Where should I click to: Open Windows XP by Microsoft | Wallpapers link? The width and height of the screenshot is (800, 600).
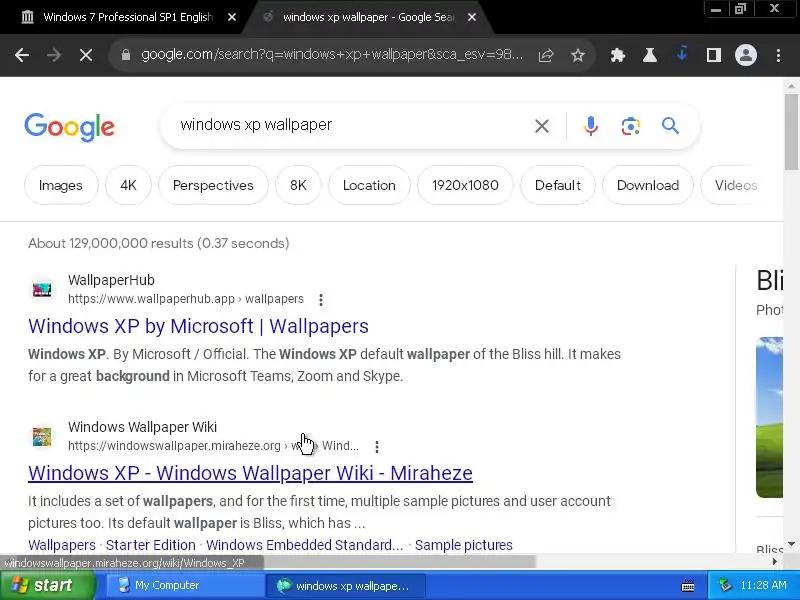198,326
